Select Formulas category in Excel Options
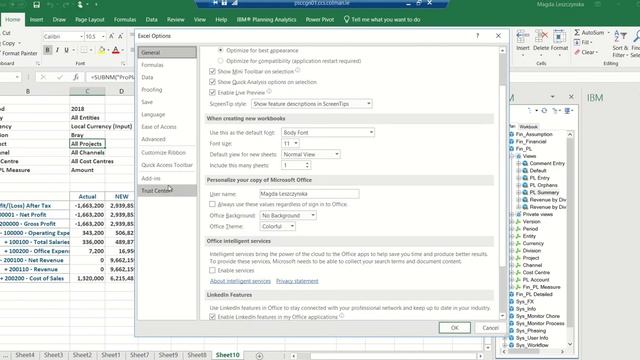 pos(167,65)
